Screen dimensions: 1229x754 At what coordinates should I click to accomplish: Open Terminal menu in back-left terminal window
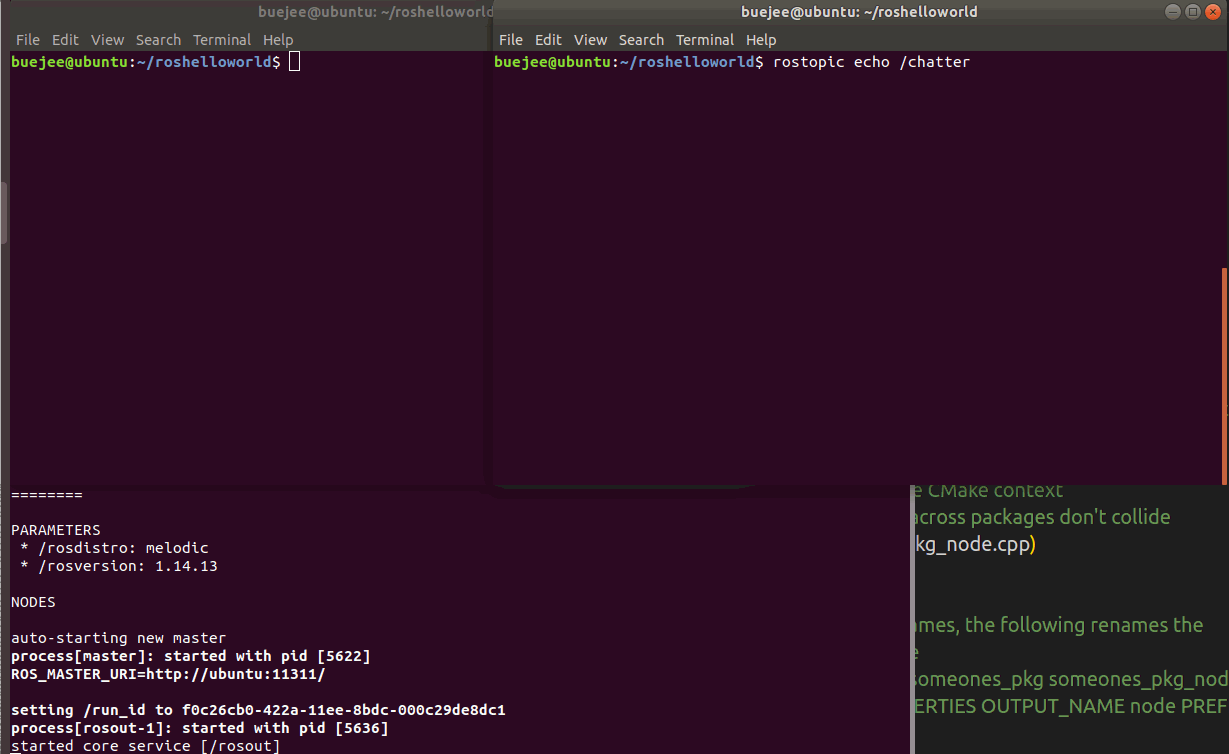pos(222,40)
